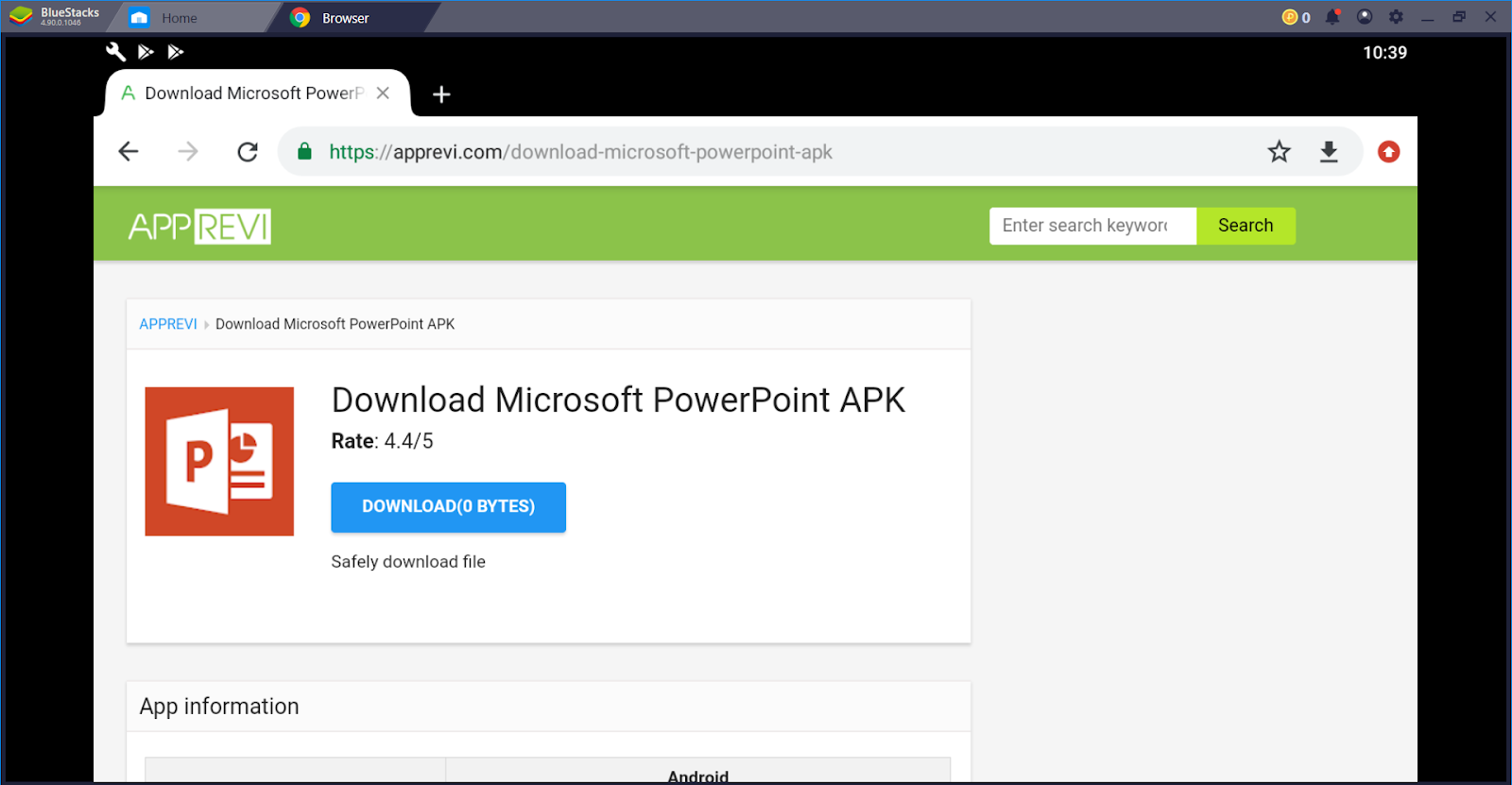This screenshot has width=1512, height=785.
Task: Click the green Search button
Action: pos(1246,226)
